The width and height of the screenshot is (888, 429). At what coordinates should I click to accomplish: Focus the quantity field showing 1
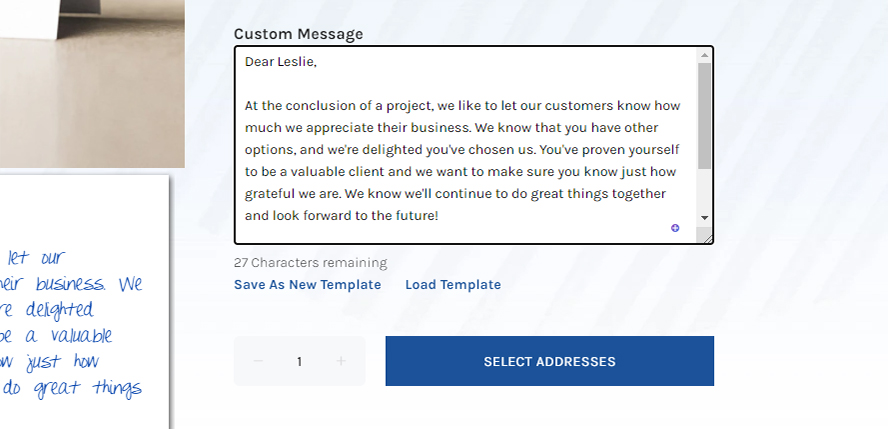[x=300, y=361]
